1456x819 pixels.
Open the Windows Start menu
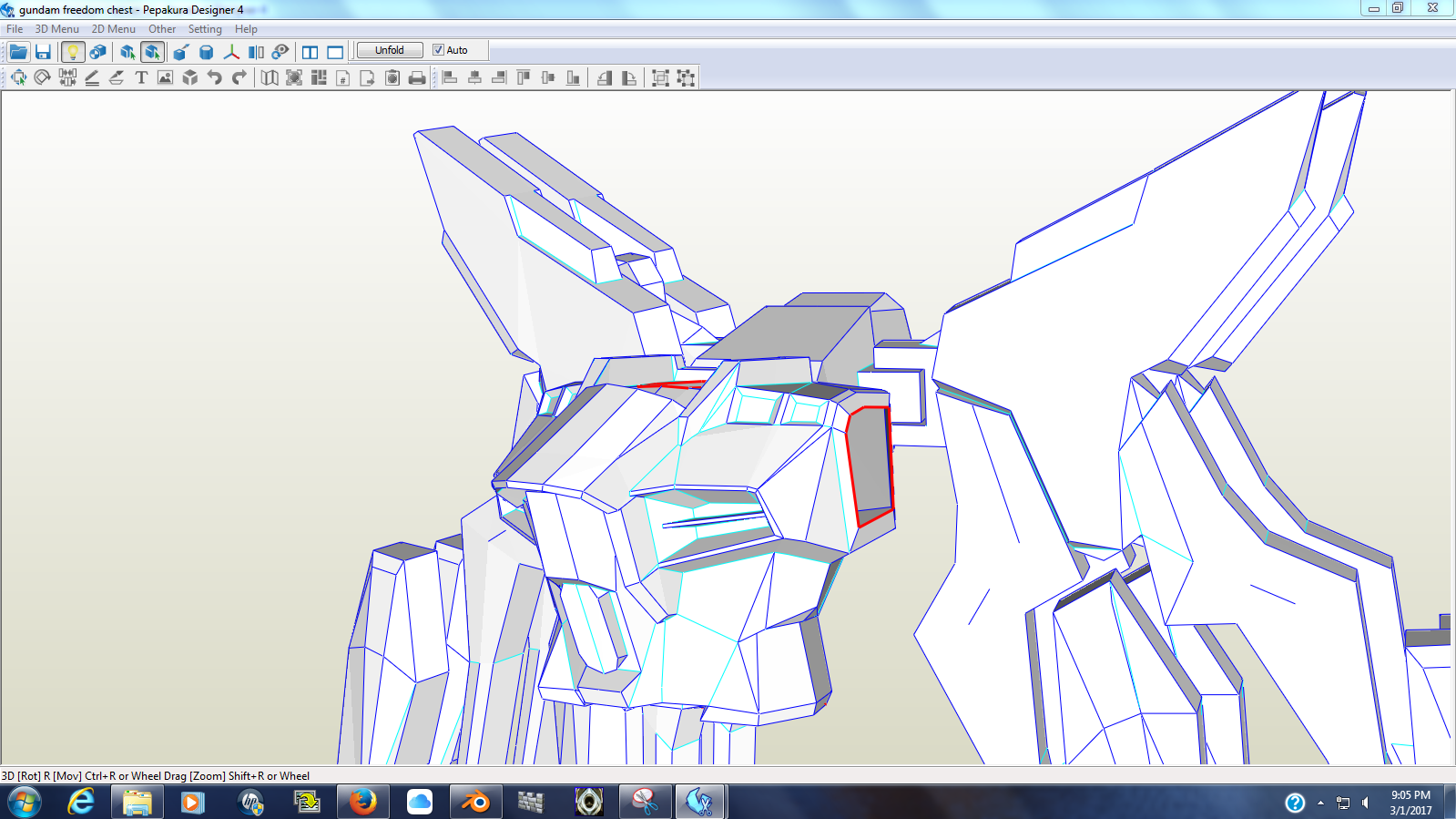[25, 803]
